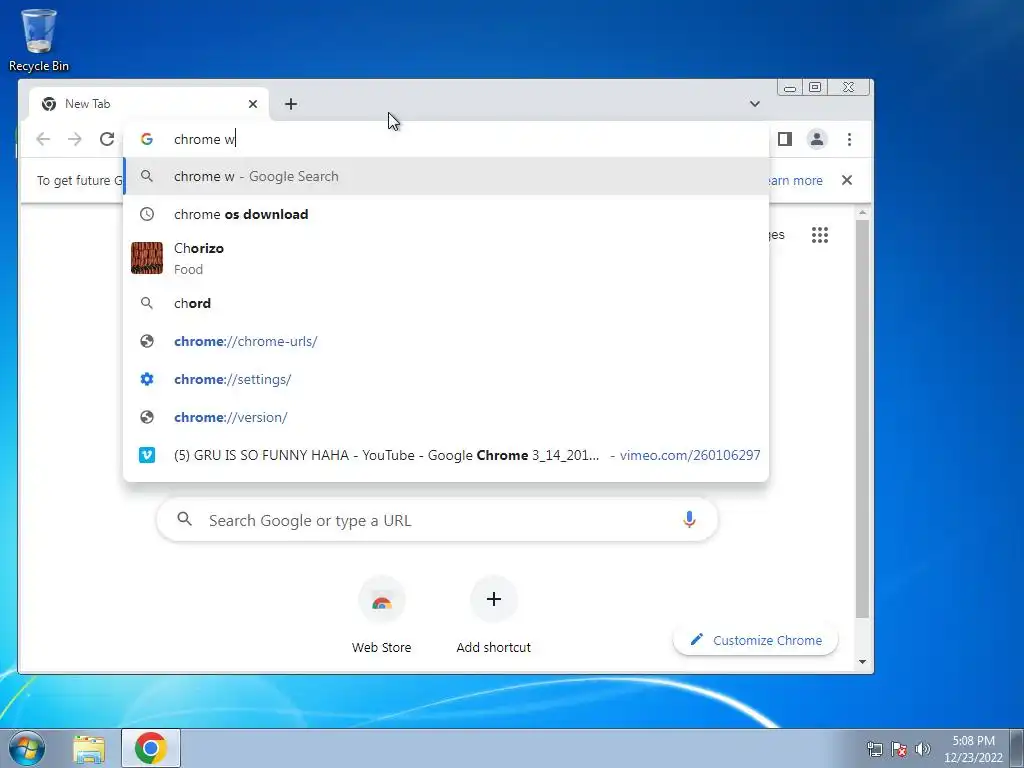Screen dimensions: 1024x768
Task: Expand the tab search chevron
Action: [754, 104]
